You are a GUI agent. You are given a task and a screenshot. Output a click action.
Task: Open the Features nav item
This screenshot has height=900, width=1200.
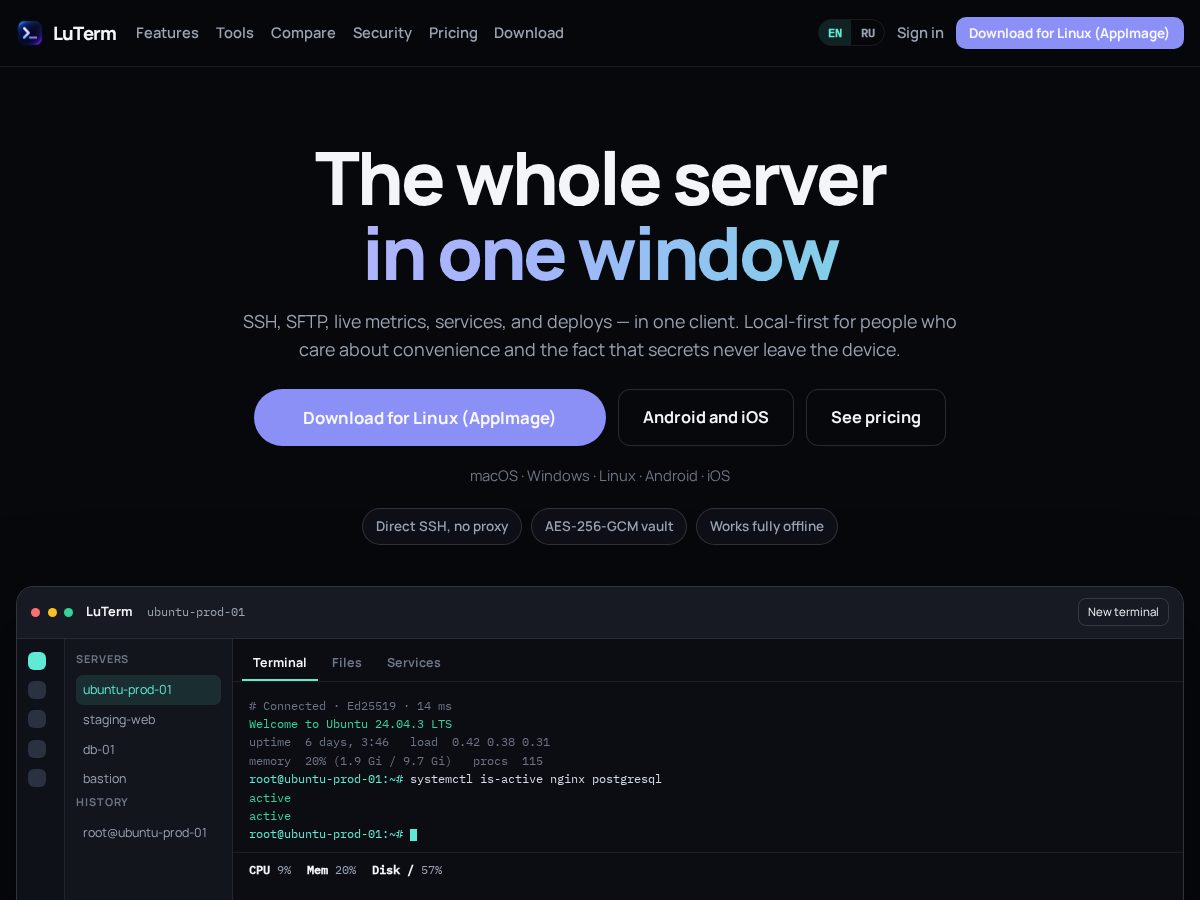click(167, 33)
